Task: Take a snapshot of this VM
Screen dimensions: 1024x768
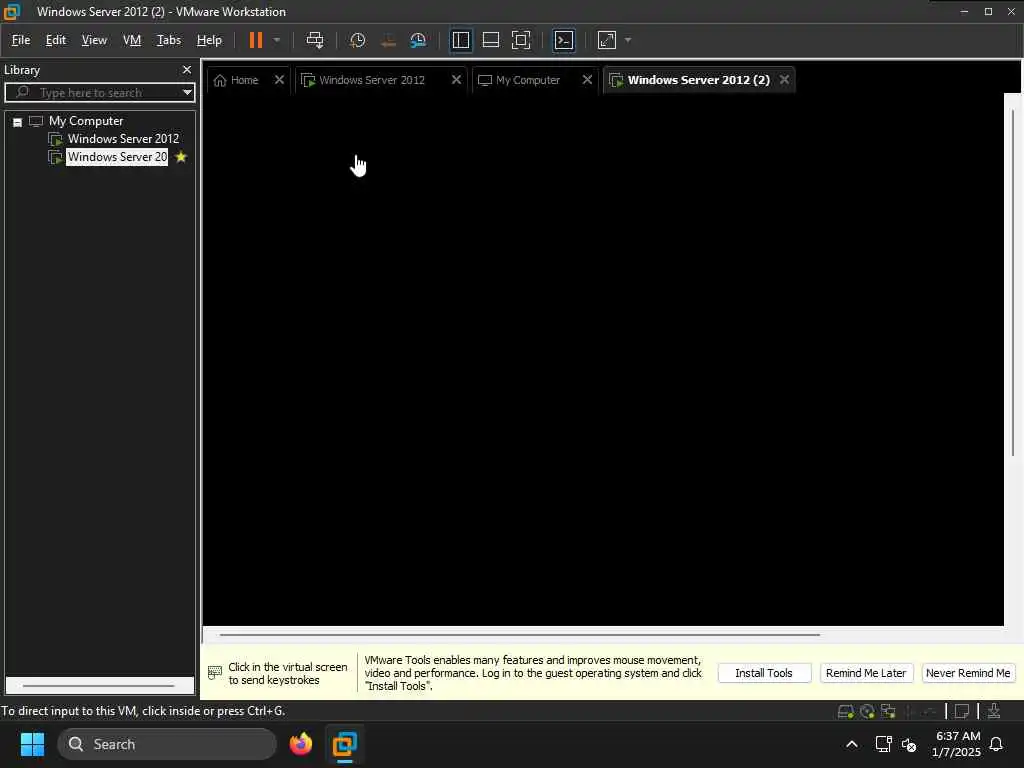Action: click(x=357, y=40)
